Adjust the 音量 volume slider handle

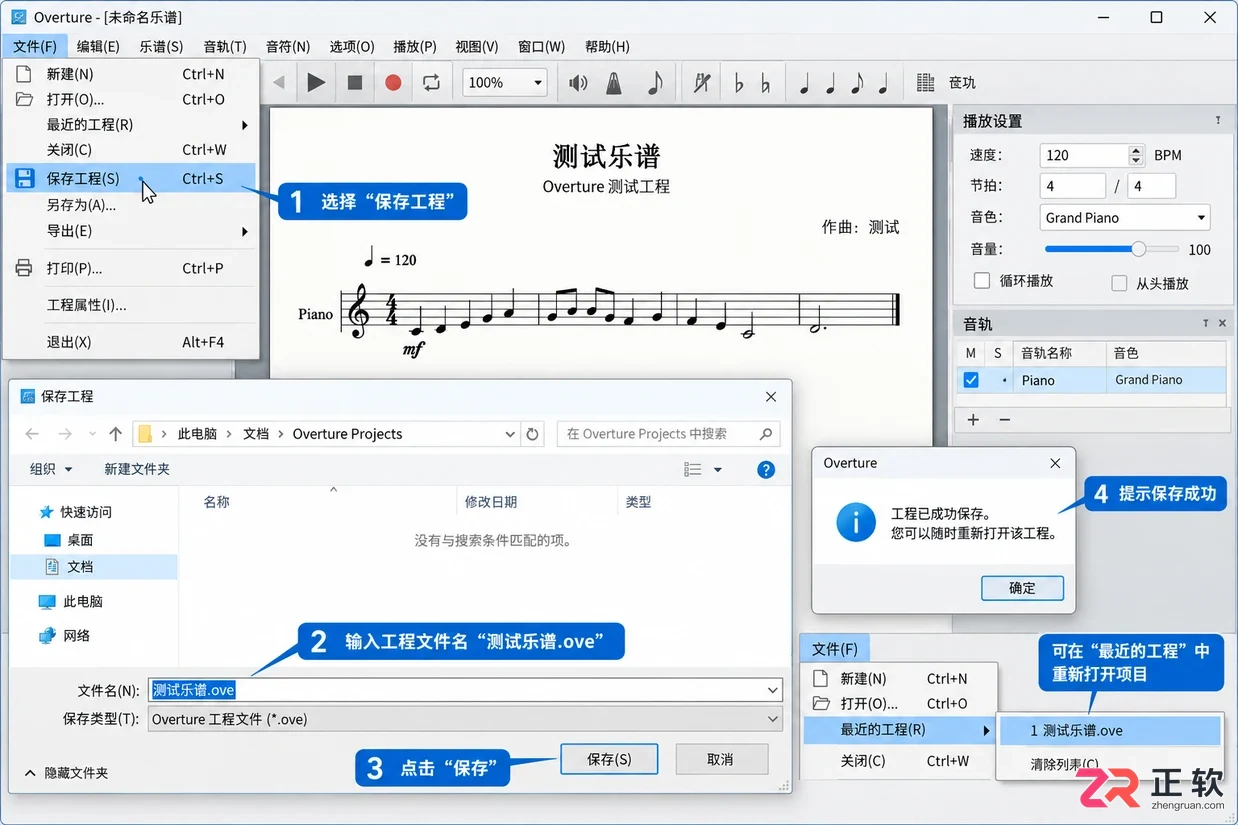pyautogui.click(x=1139, y=249)
